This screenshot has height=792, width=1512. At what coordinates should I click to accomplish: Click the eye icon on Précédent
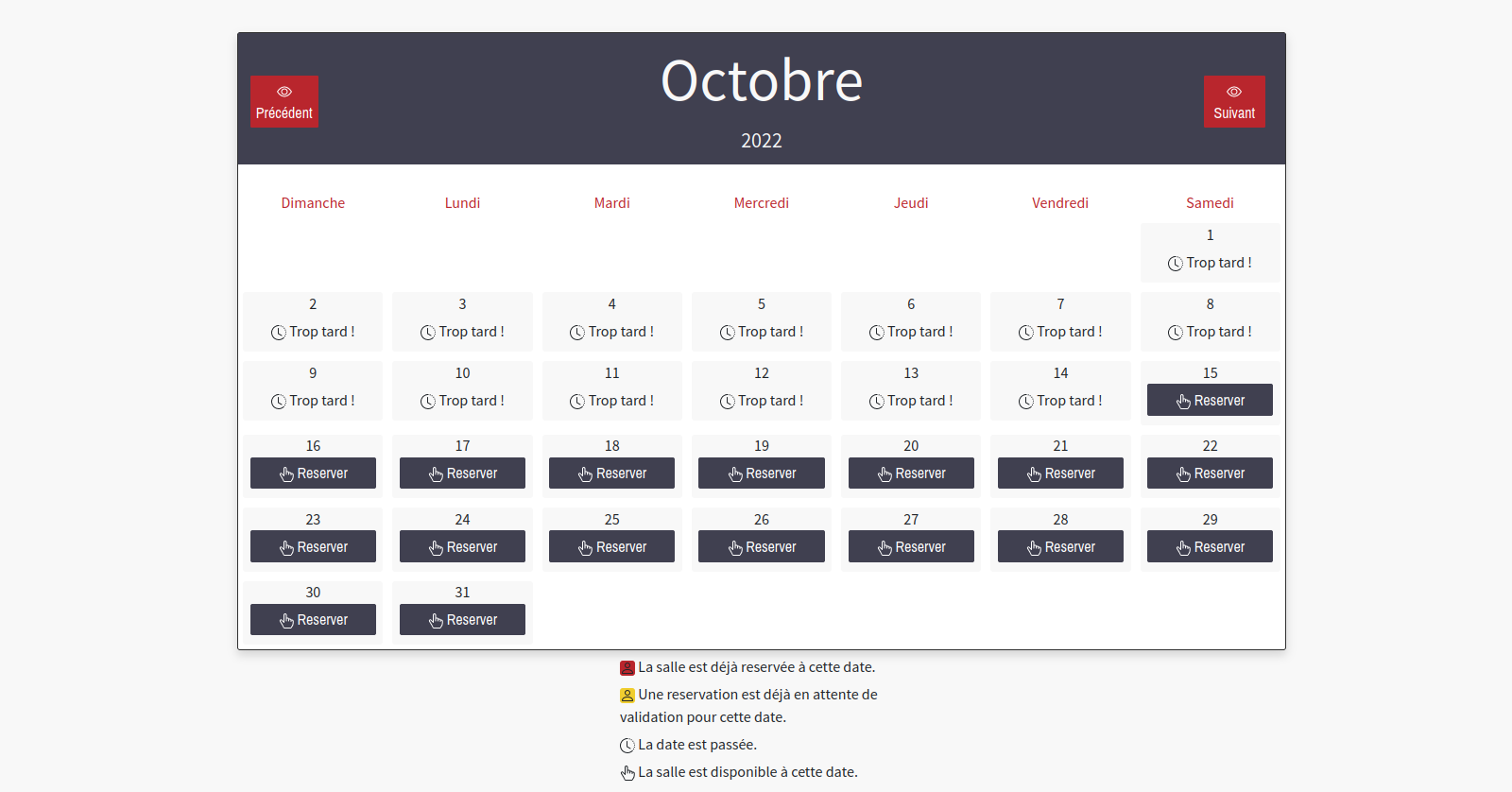(x=284, y=92)
